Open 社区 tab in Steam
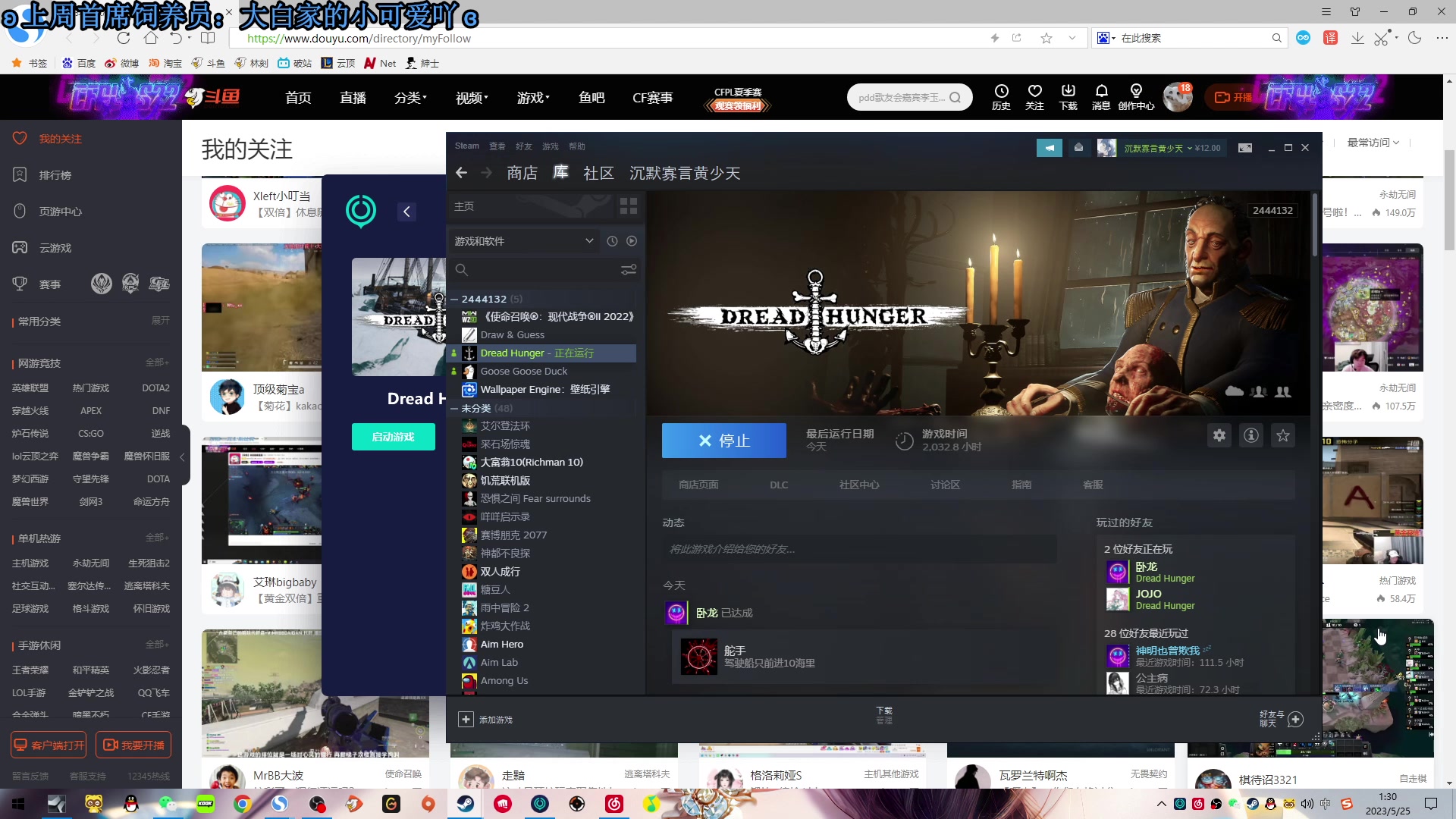The height and width of the screenshot is (819, 1456). click(598, 173)
